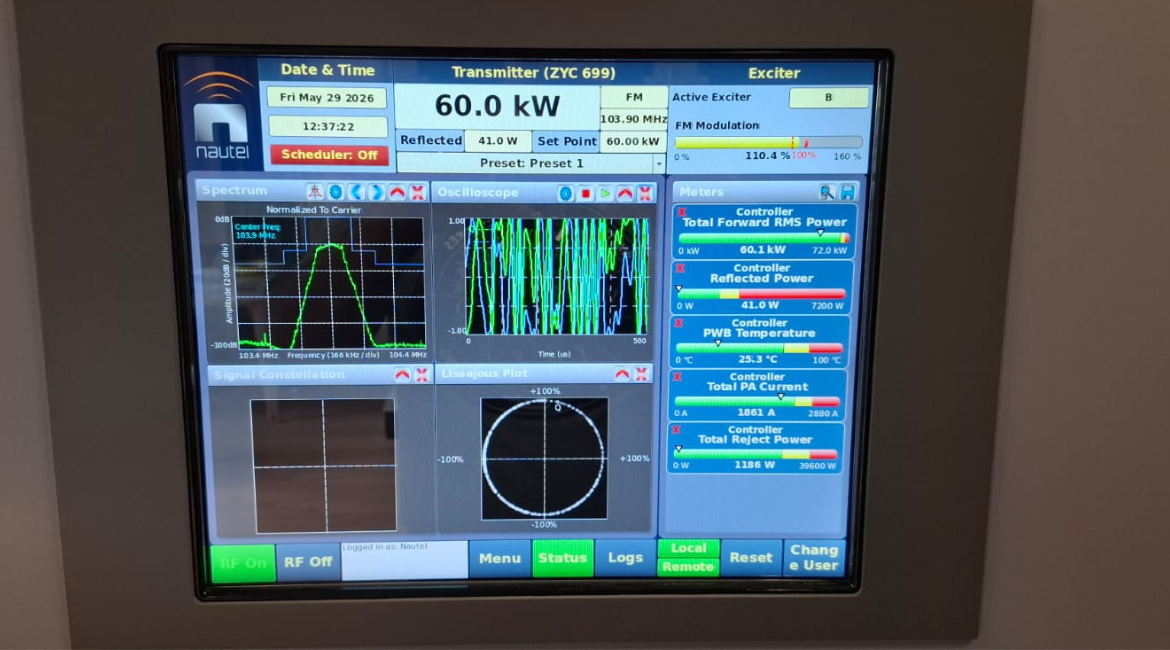Remove the Total PA Current meter
This screenshot has height=650, width=1170.
[x=678, y=378]
